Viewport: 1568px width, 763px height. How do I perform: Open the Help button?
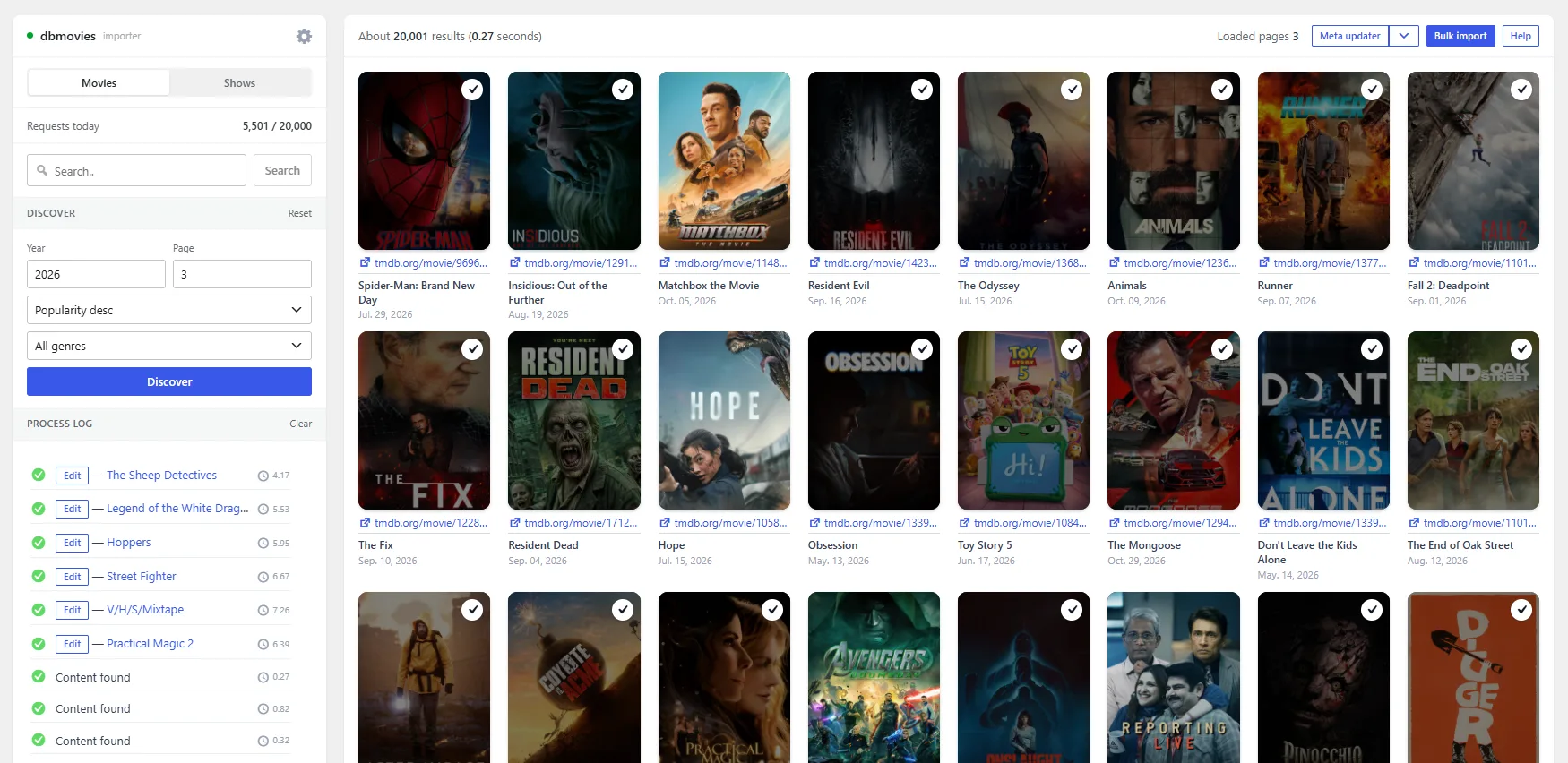point(1521,36)
